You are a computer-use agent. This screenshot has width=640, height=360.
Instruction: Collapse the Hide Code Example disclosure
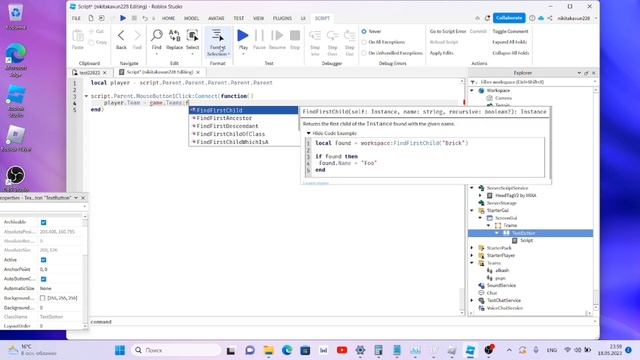(309, 133)
